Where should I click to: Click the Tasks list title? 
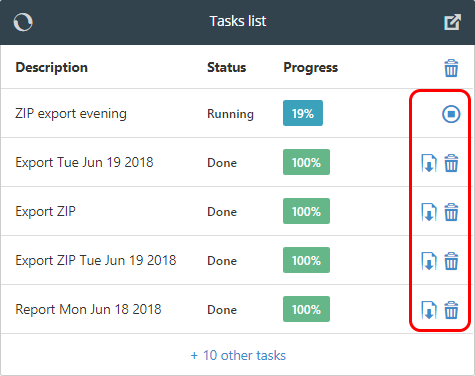[238, 21]
